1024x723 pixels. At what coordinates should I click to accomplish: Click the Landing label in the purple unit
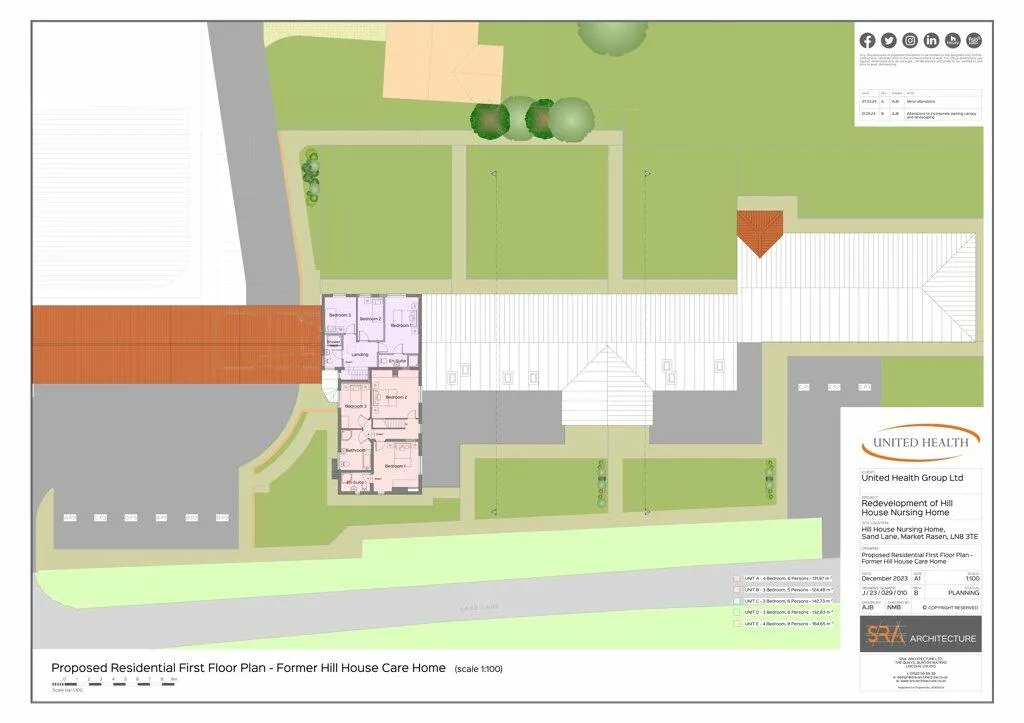(x=360, y=355)
